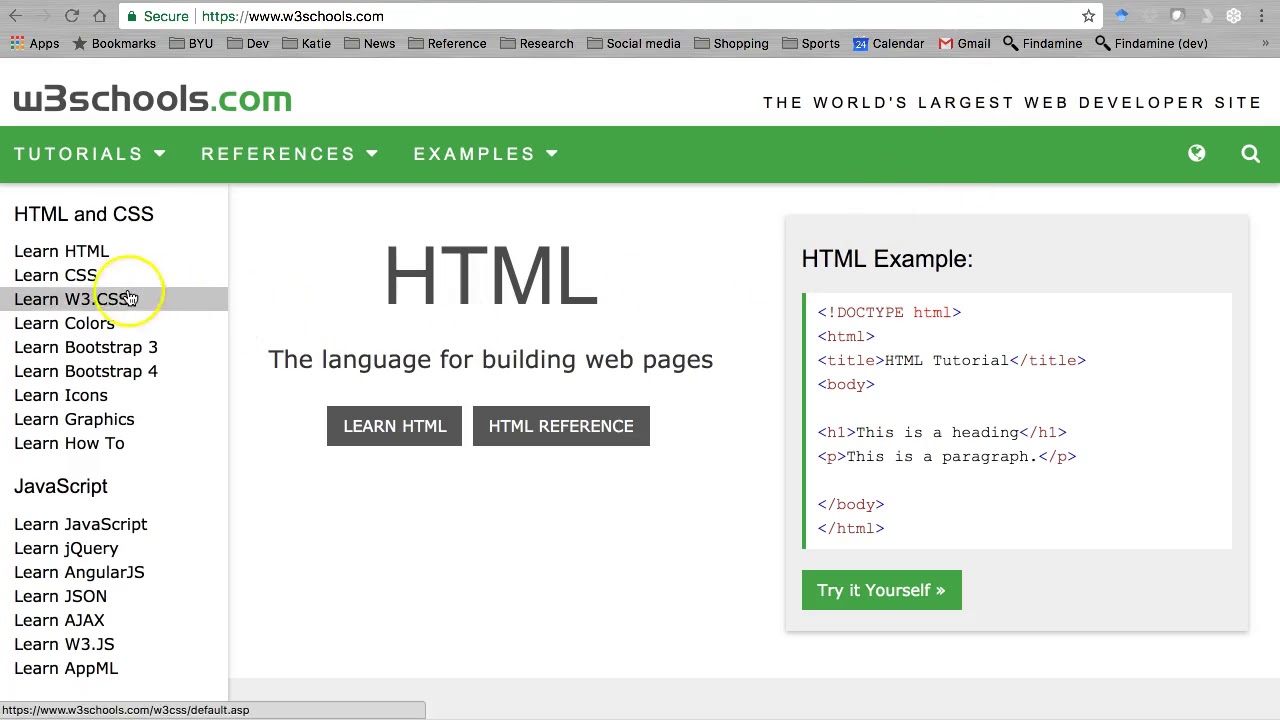1280x720 pixels.
Task: Click 'The language for building web pages' text
Action: pos(490,360)
